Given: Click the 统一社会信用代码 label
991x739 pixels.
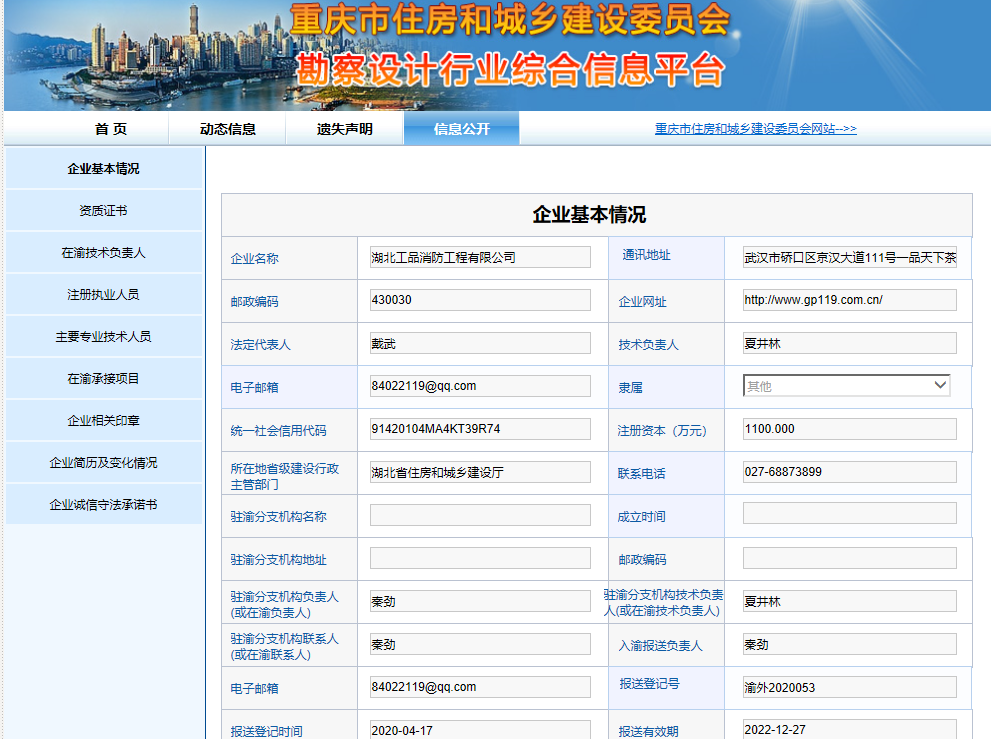Looking at the screenshot, I should [x=279, y=431].
